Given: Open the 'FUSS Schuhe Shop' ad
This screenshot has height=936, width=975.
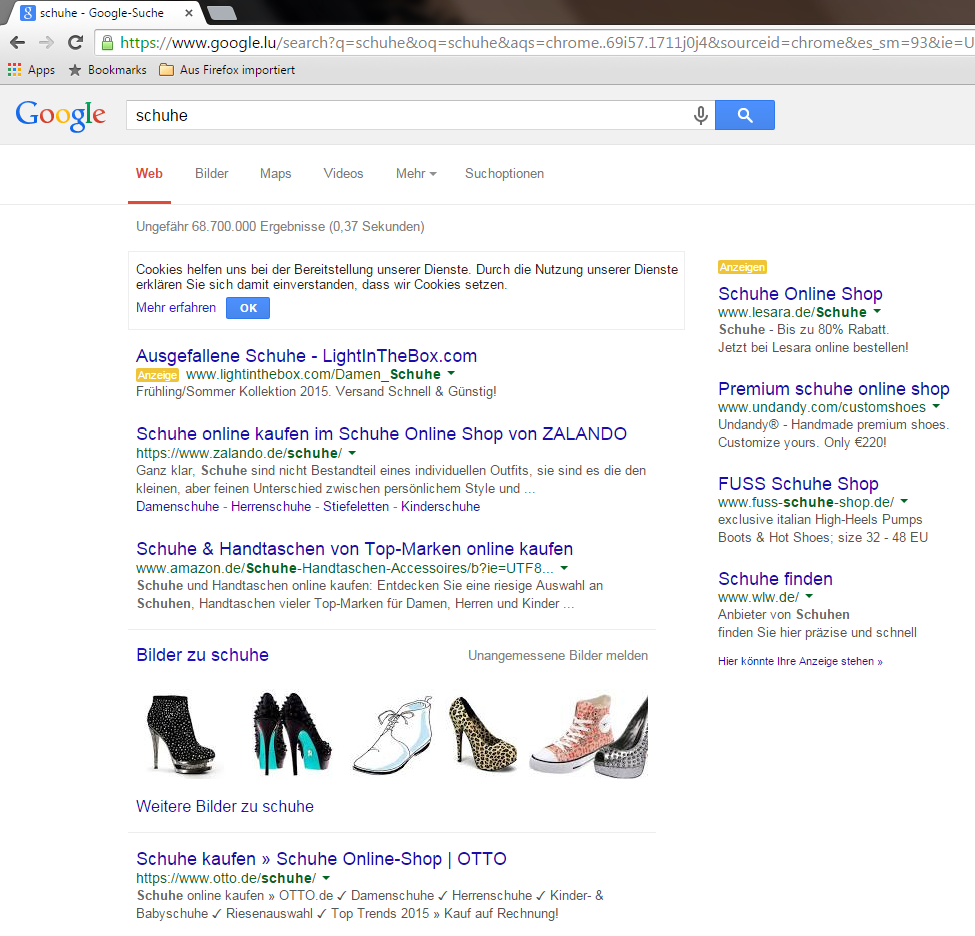Looking at the screenshot, I should [x=798, y=483].
